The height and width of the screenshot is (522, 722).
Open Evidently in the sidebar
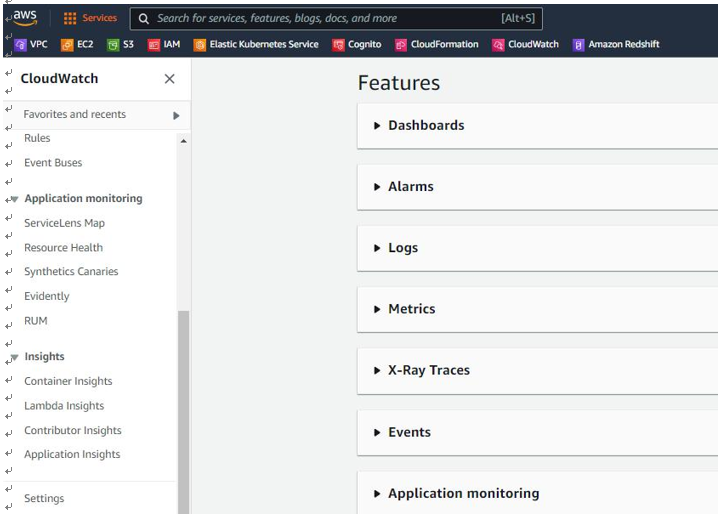[47, 296]
